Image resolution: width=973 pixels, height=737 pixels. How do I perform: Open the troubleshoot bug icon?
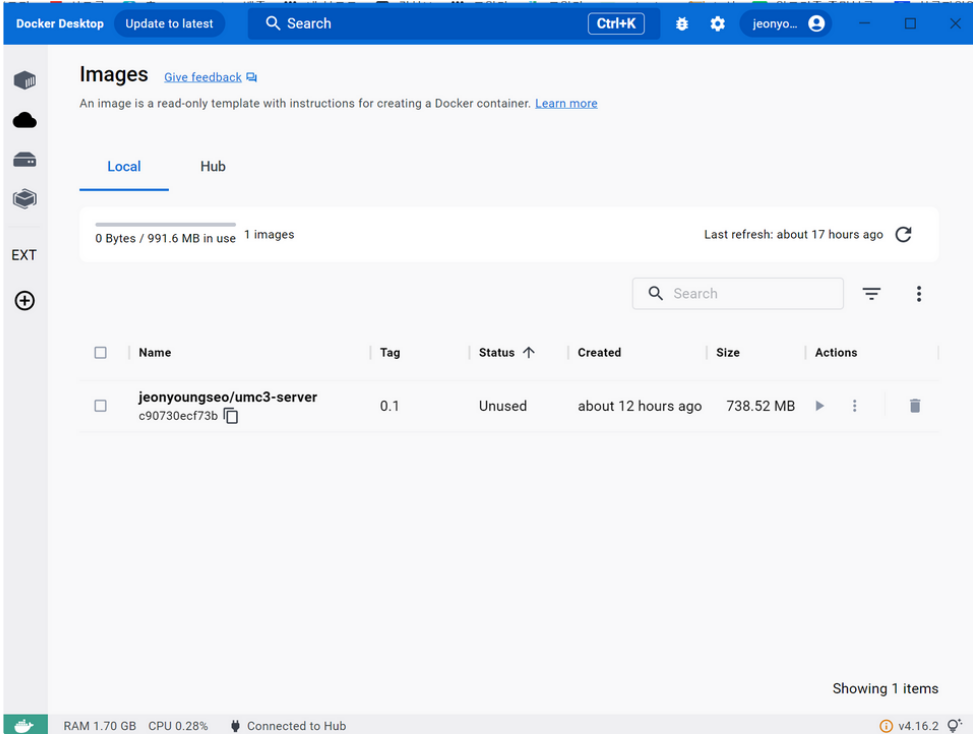click(x=682, y=24)
